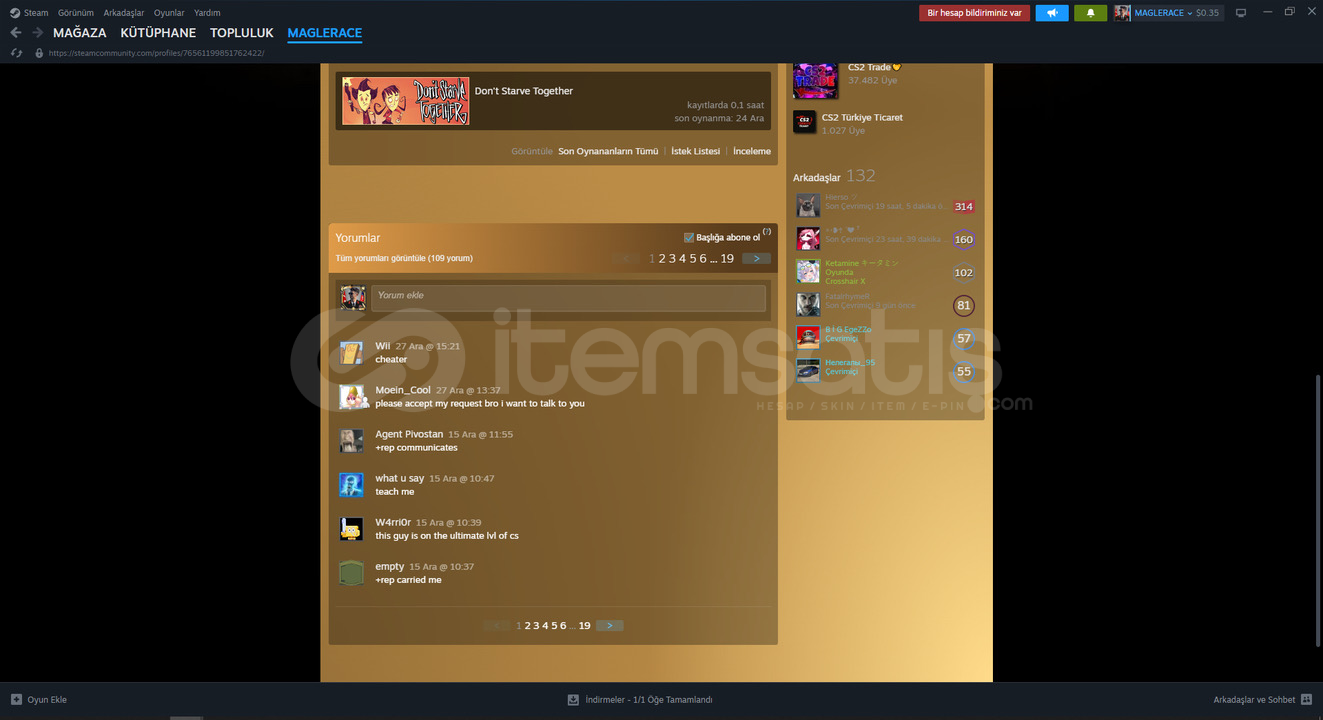Click the CS2 Türkiye Ticaret group icon

click(x=804, y=123)
